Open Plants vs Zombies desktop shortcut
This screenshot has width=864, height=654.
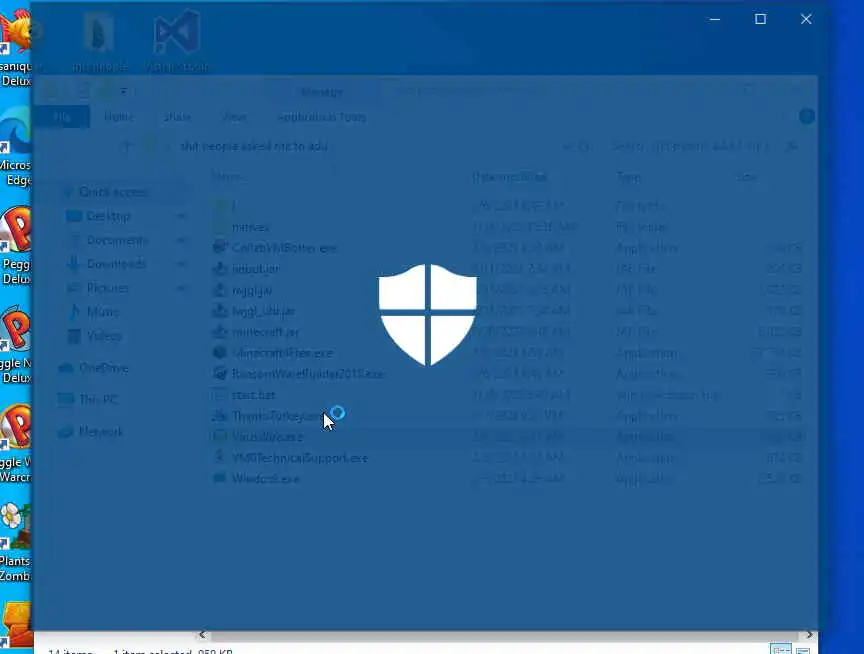16,542
